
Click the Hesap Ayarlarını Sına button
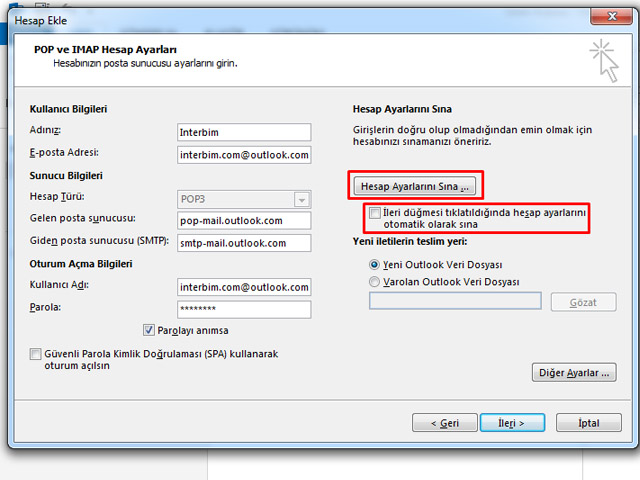tap(415, 187)
